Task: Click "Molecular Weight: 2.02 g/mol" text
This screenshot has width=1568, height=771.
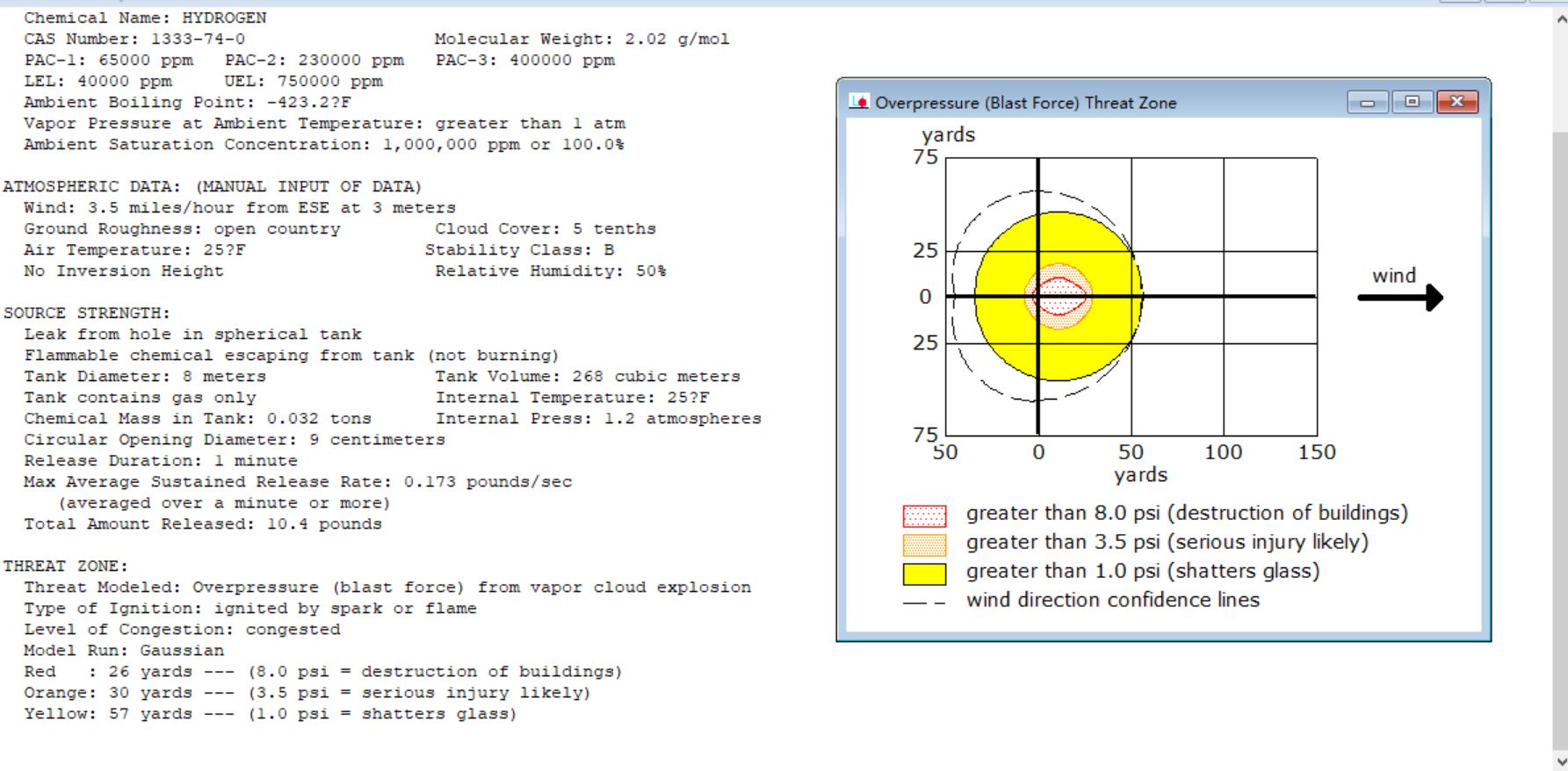Action: (x=582, y=39)
